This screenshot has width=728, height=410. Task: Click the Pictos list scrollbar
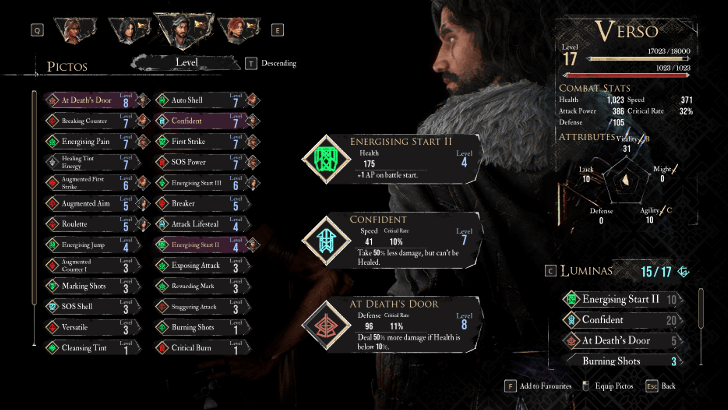pos(34,218)
